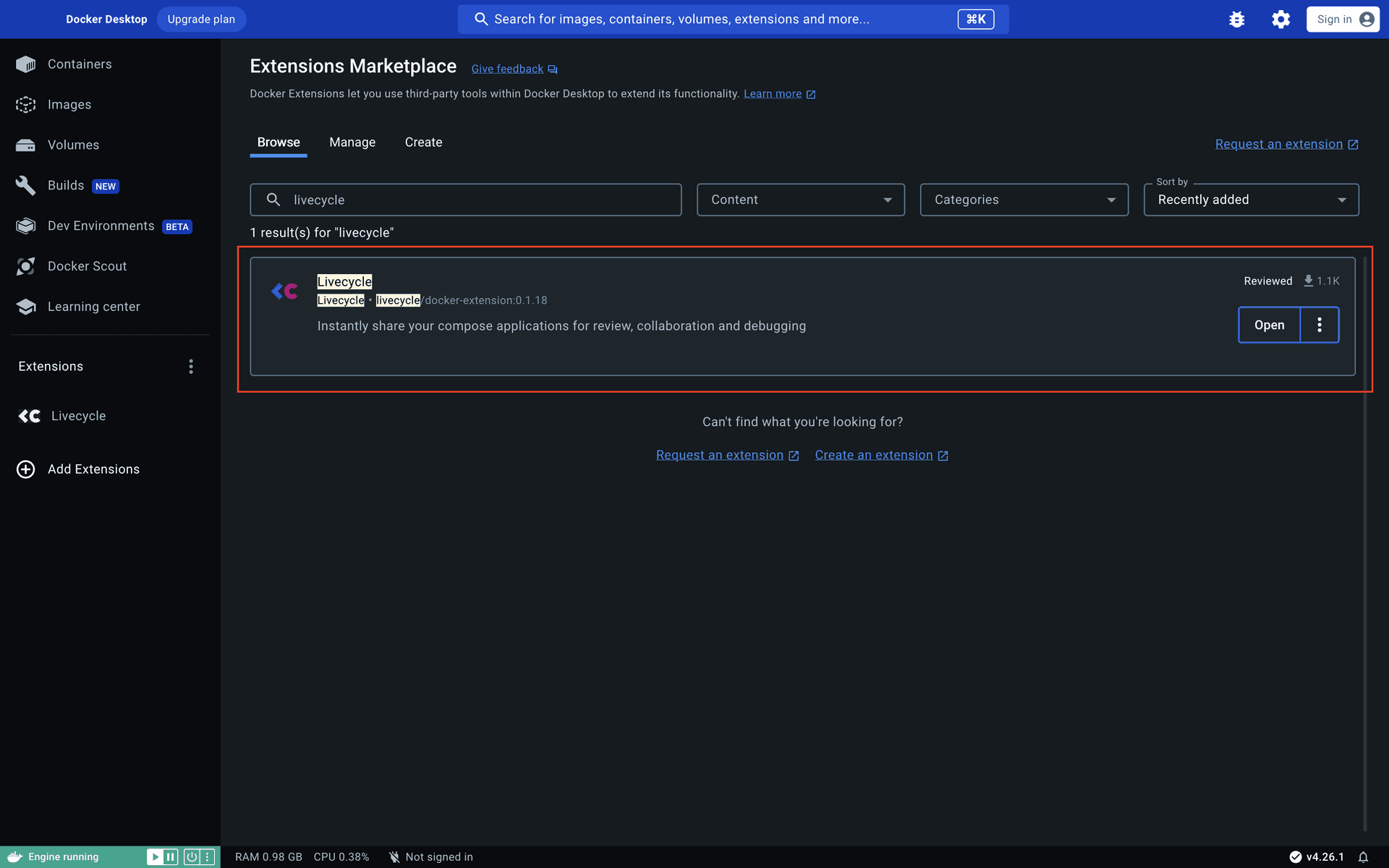Open the Builds wrench icon
The width and height of the screenshot is (1389, 868).
[x=25, y=186]
